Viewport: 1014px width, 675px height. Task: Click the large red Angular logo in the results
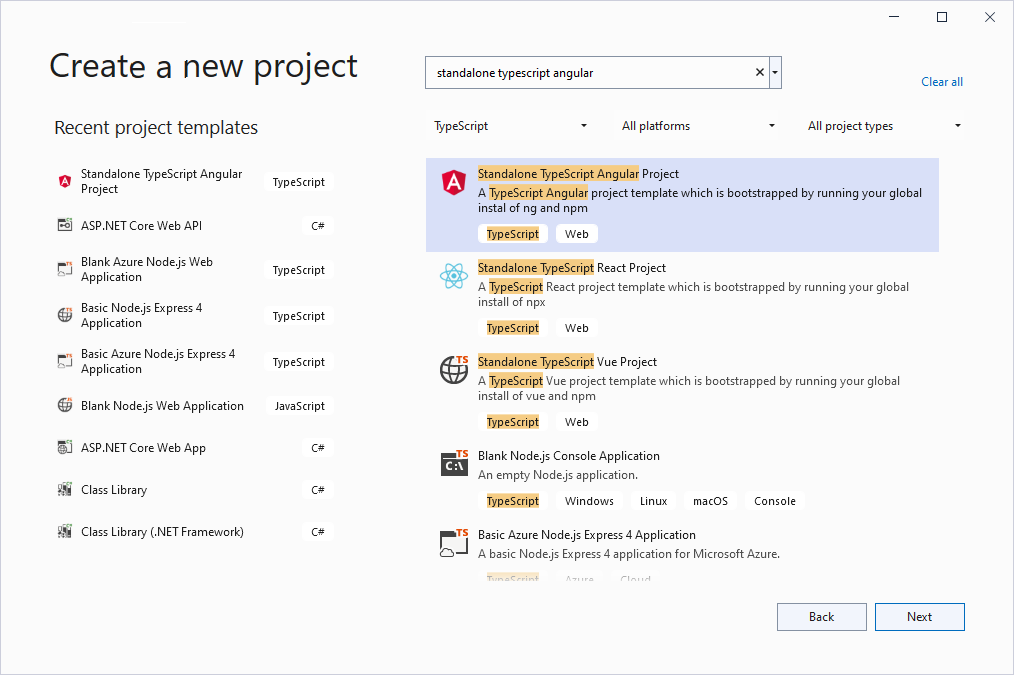pos(454,182)
